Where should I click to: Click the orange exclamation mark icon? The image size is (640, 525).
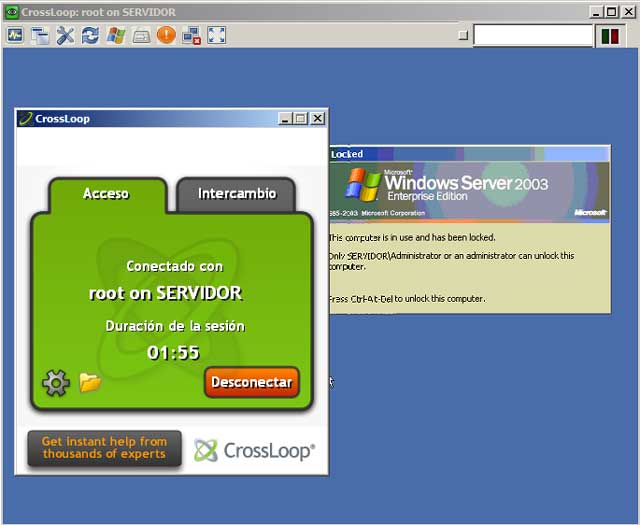(166, 35)
